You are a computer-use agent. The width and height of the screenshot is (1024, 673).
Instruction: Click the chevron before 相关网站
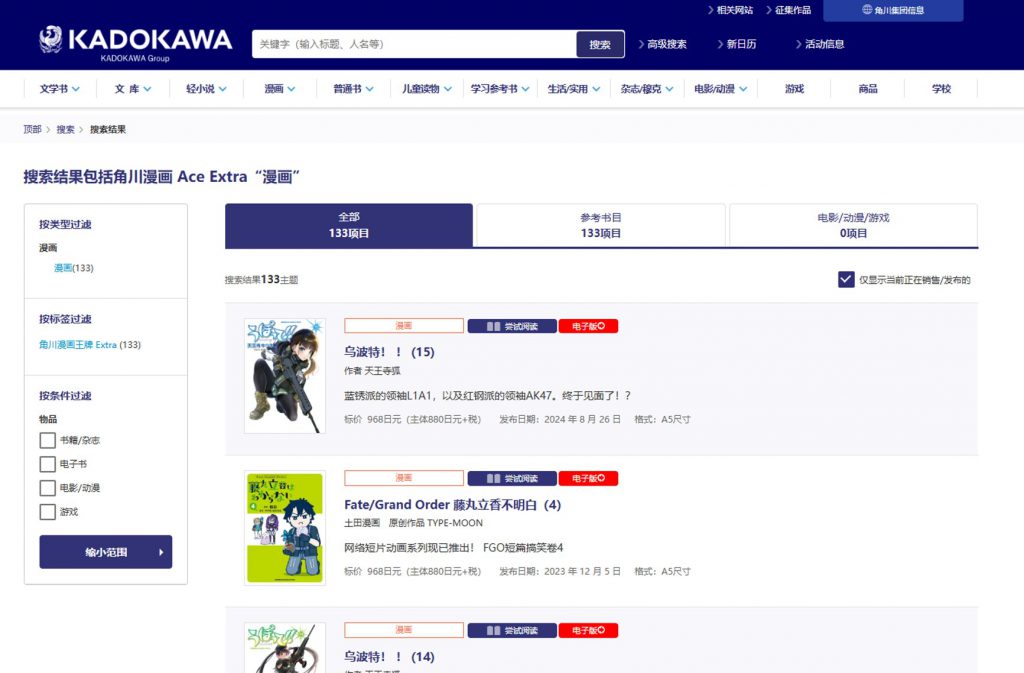tap(711, 10)
